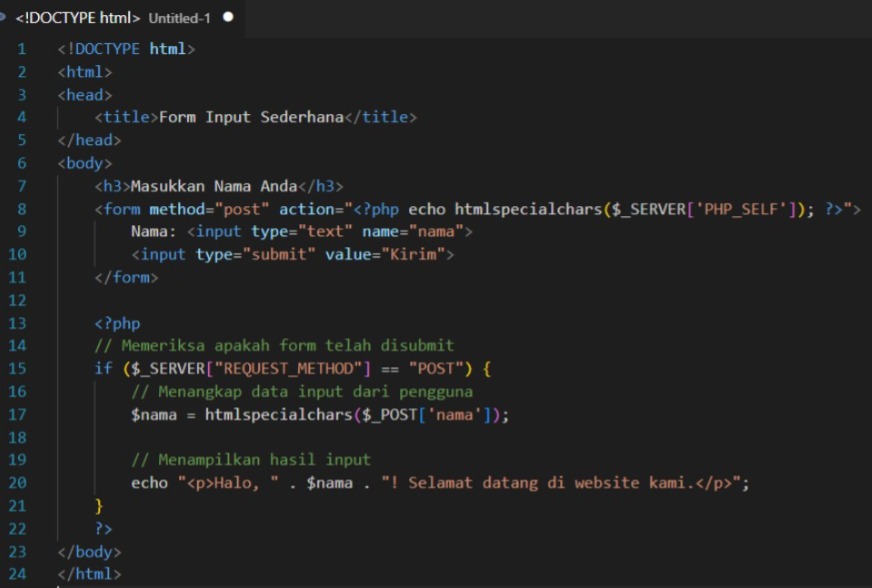The height and width of the screenshot is (588, 872).
Task: Click line number 1 in the gutter
Action: (22, 49)
